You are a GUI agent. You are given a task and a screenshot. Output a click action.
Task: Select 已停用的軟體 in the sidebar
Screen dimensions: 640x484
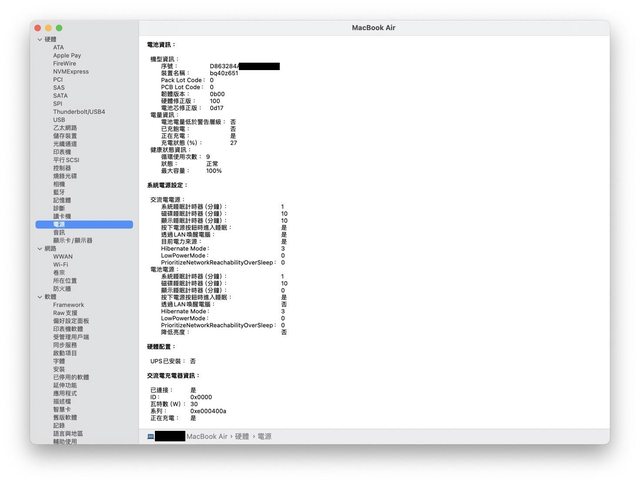pos(71,377)
